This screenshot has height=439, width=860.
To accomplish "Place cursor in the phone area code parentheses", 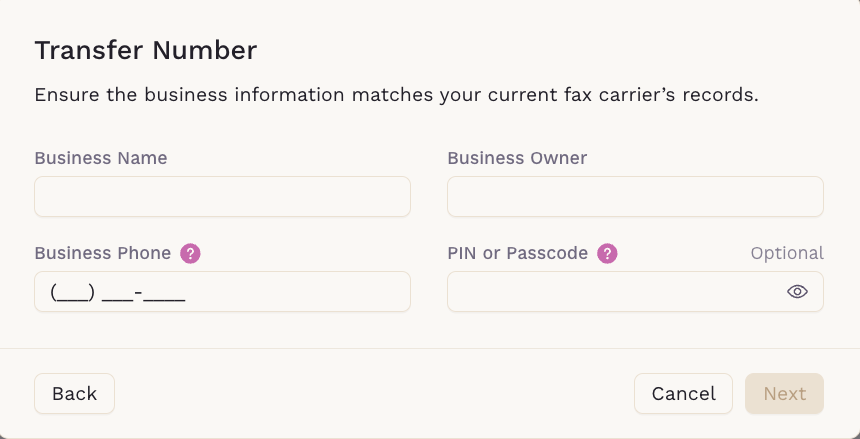I will (72, 292).
